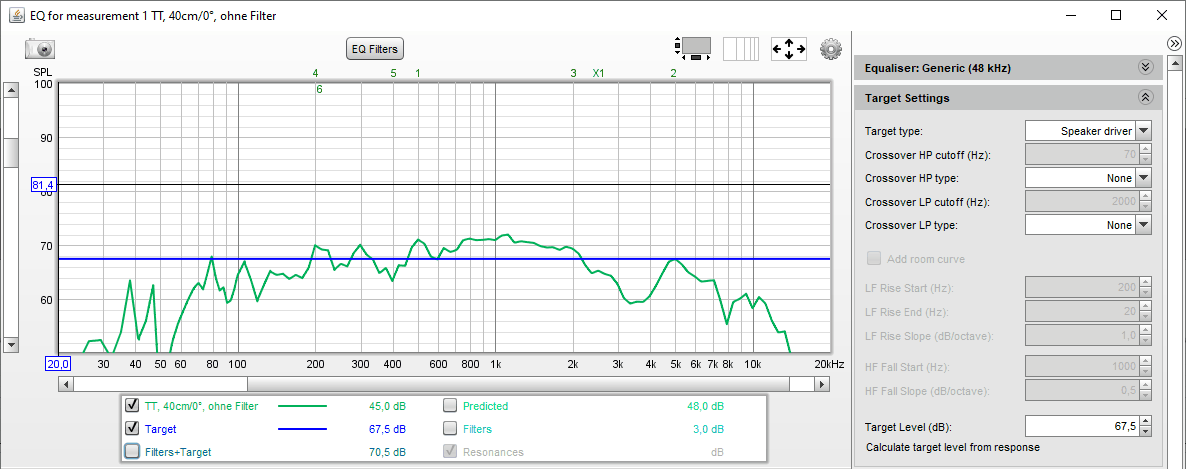Click the 67,5 dB Target value
The width and height of the screenshot is (1186, 469).
click(387, 429)
